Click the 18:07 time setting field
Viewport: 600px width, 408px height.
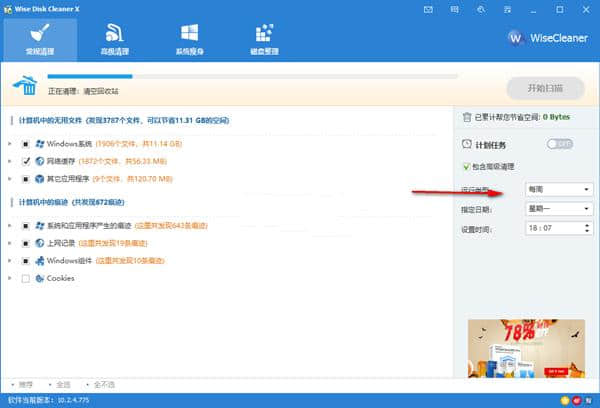pos(550,229)
